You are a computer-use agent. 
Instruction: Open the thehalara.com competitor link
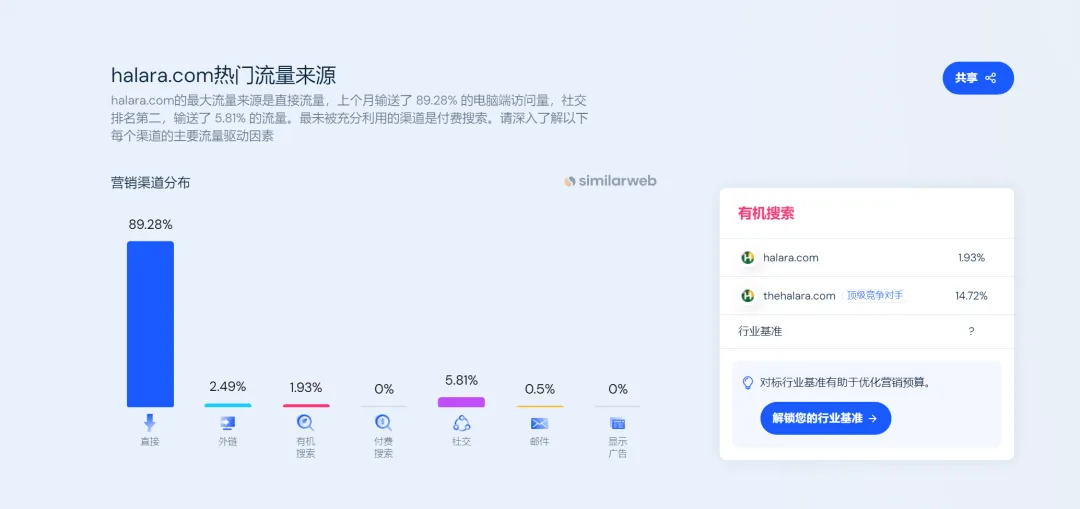pos(799,296)
